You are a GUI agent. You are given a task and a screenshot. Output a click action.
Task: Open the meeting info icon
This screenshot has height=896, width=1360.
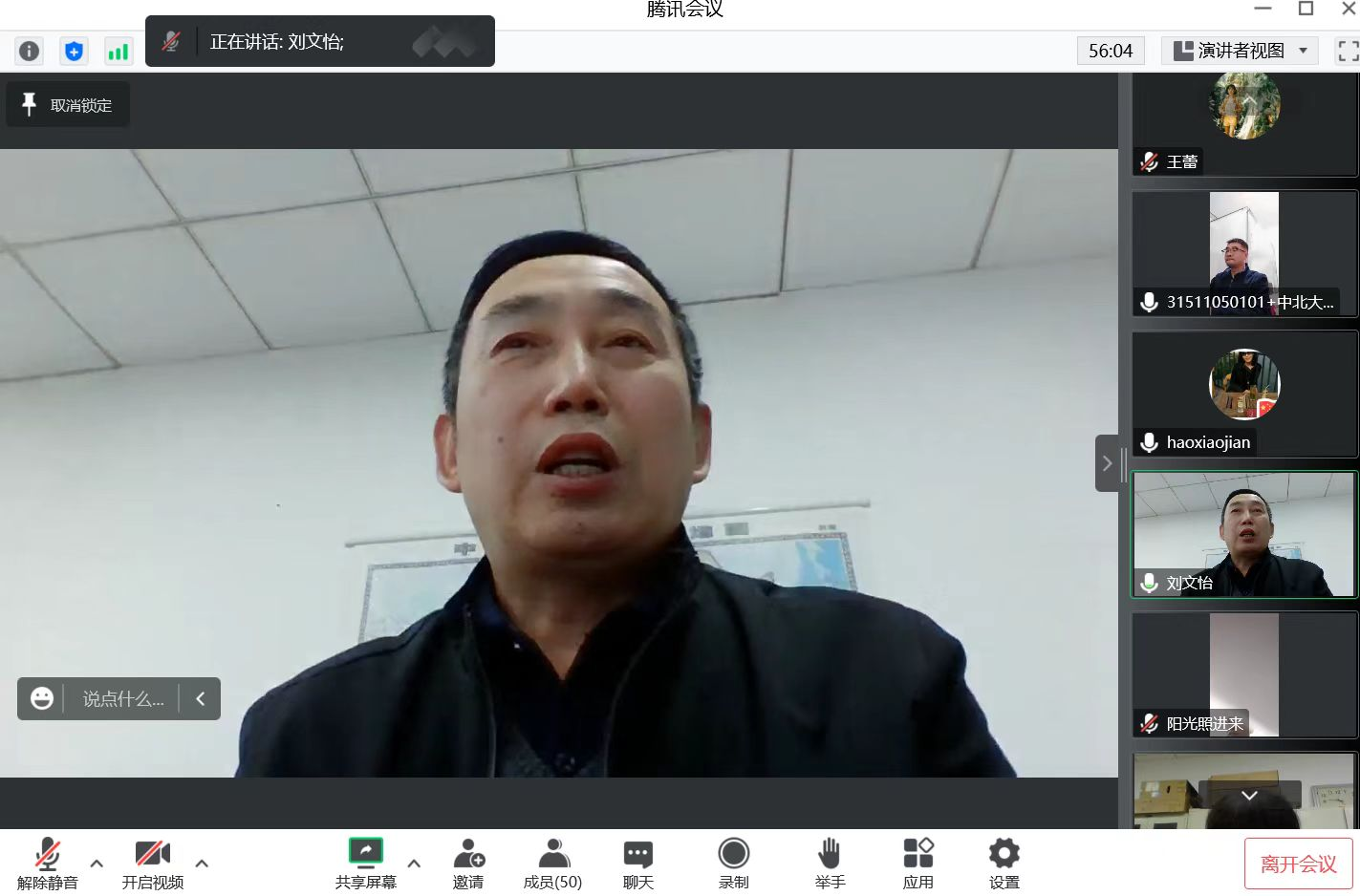click(x=30, y=51)
